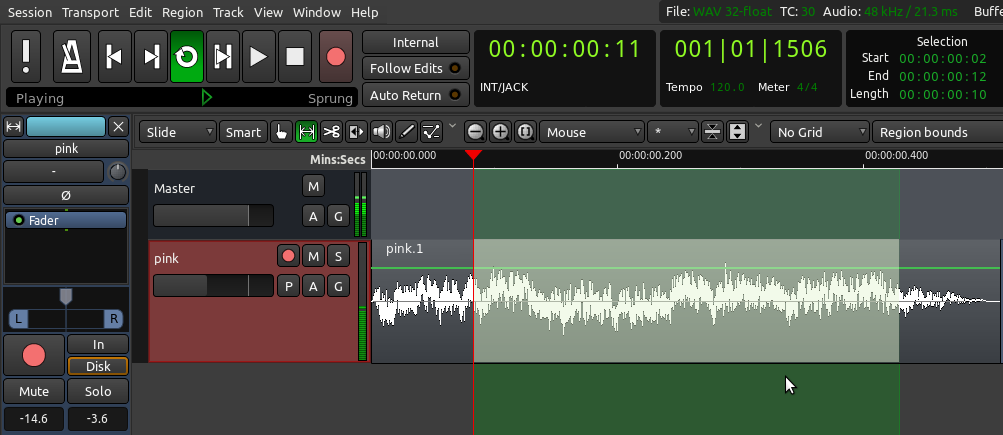Open the Edit menu
The image size is (1003, 435).
coord(140,12)
